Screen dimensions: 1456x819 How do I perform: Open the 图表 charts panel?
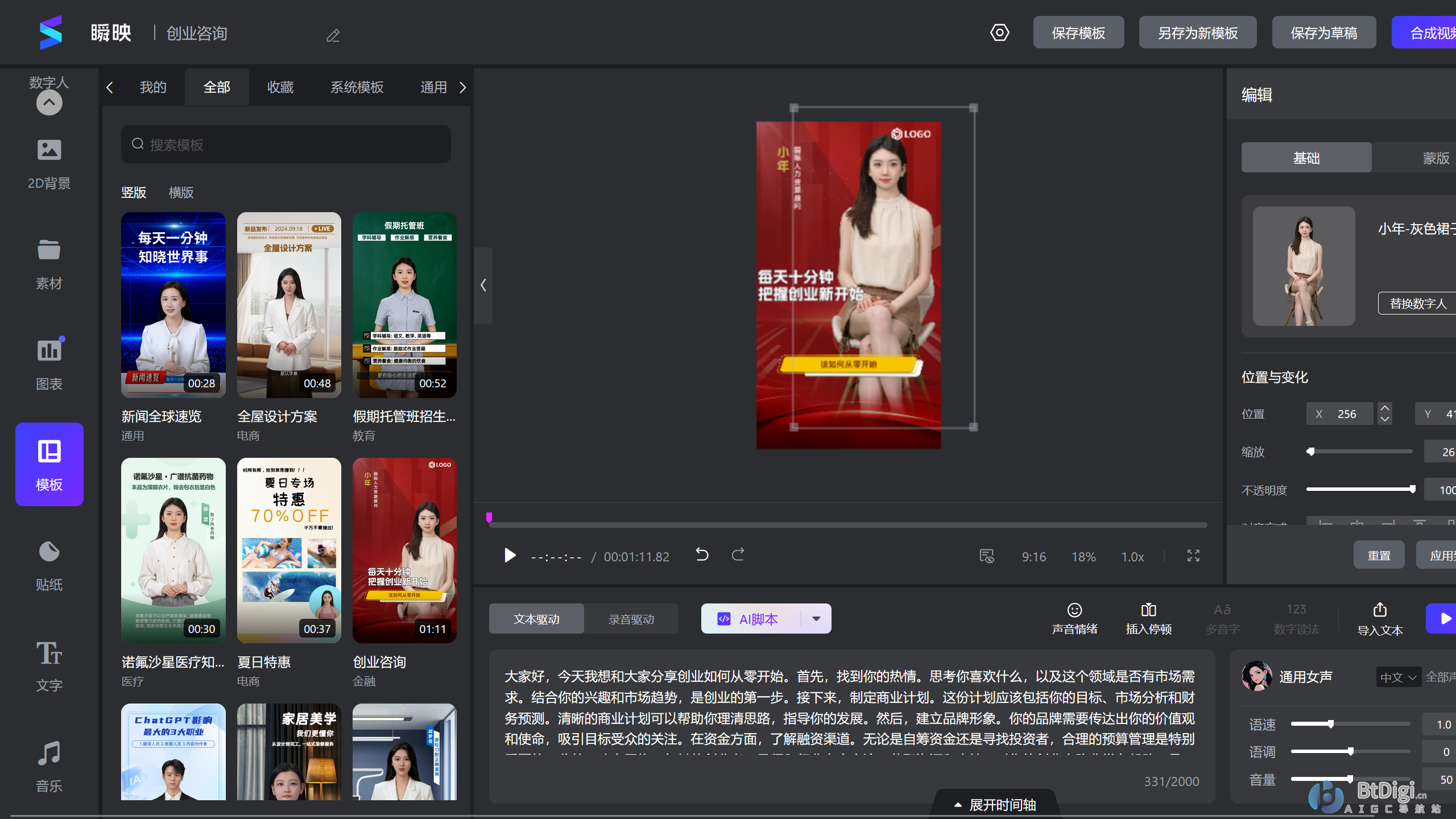coord(49,363)
